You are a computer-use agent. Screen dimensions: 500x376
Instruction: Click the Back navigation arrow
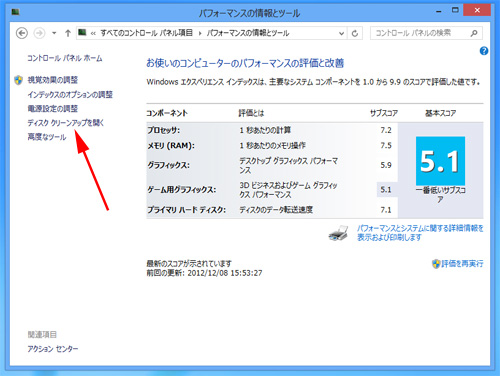click(x=22, y=33)
